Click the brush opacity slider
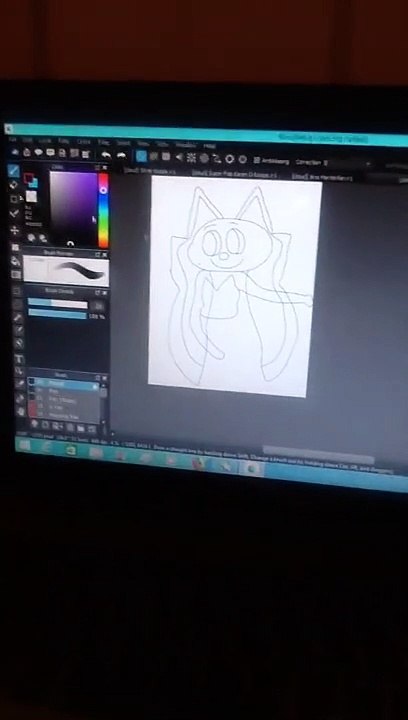Viewport: 408px width, 720px height. (57, 315)
